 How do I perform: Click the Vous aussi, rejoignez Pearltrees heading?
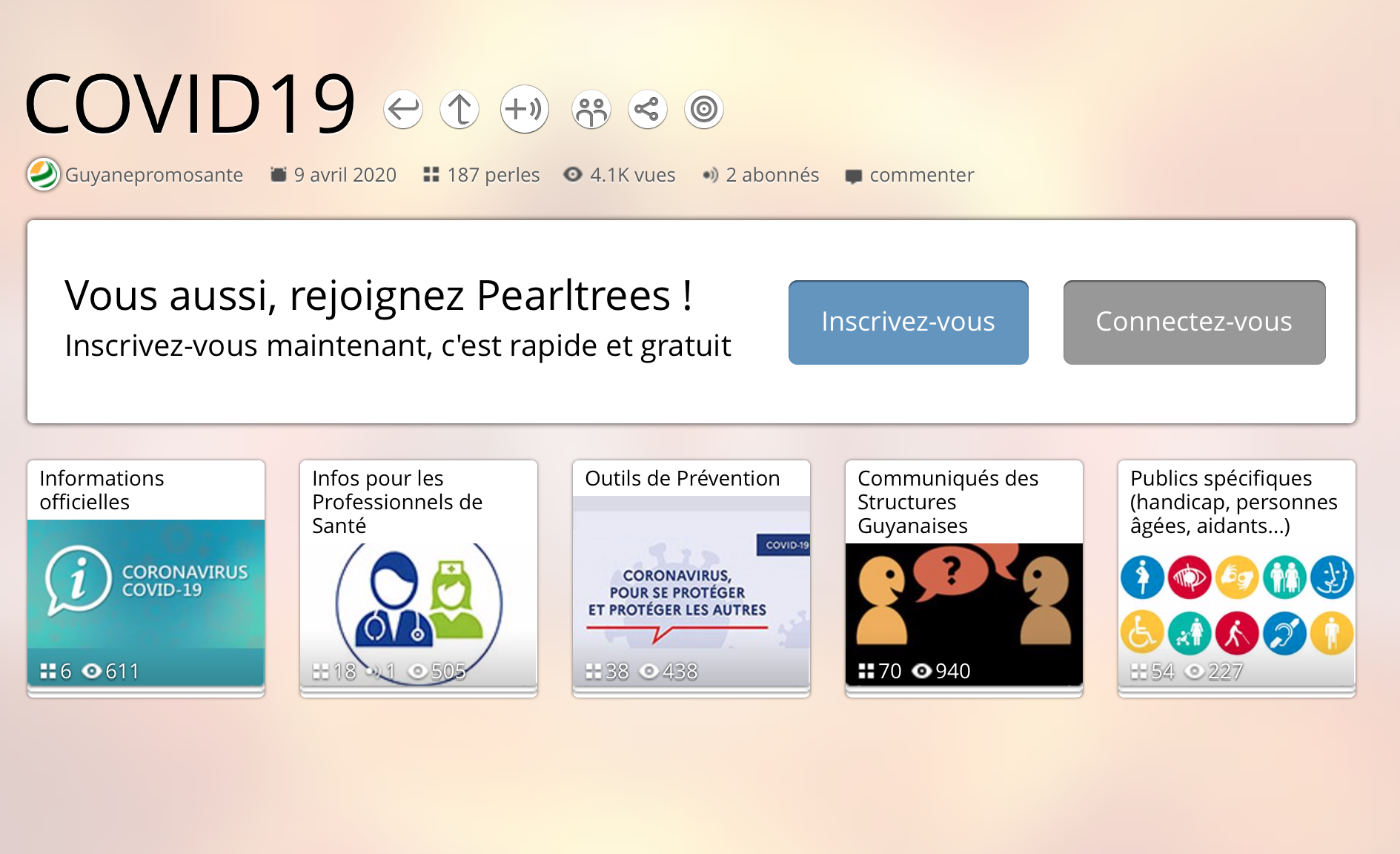tap(379, 295)
